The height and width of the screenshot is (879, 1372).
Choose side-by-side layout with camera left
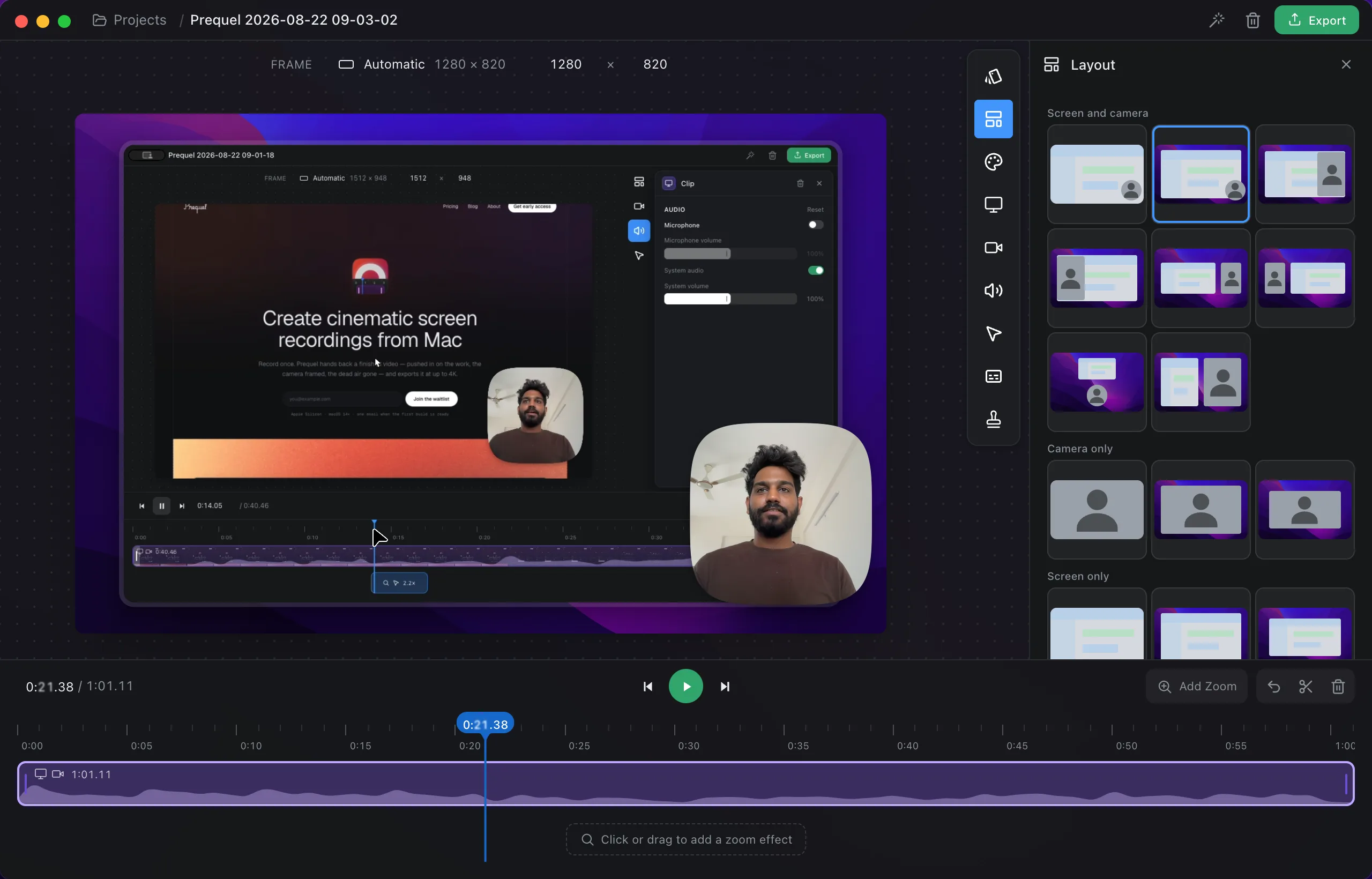1304,279
